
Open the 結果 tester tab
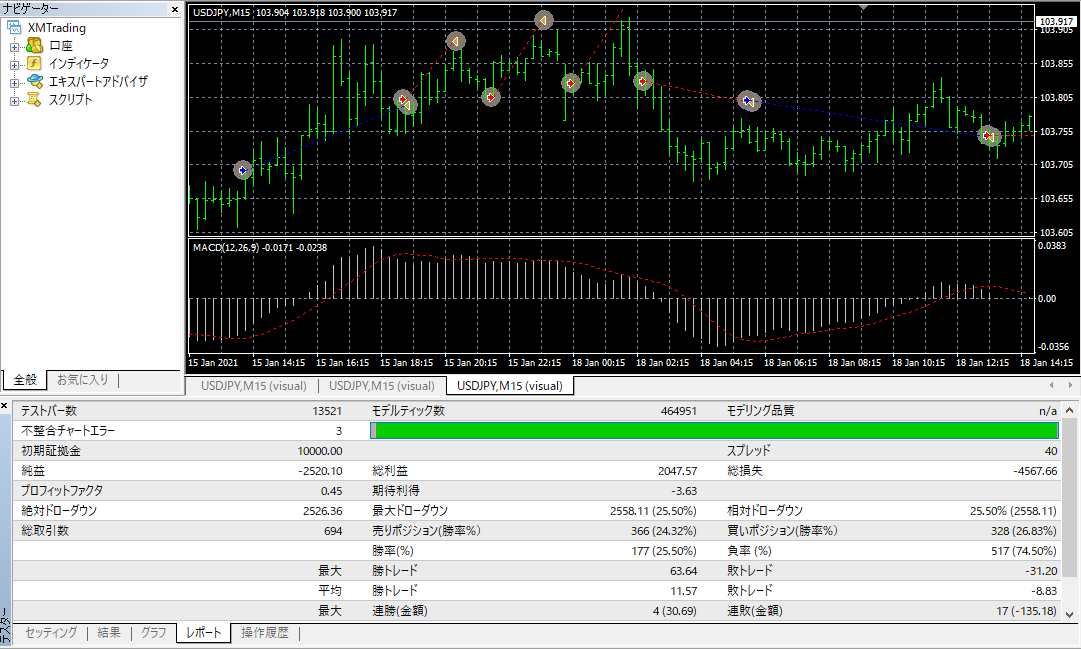tap(109, 632)
